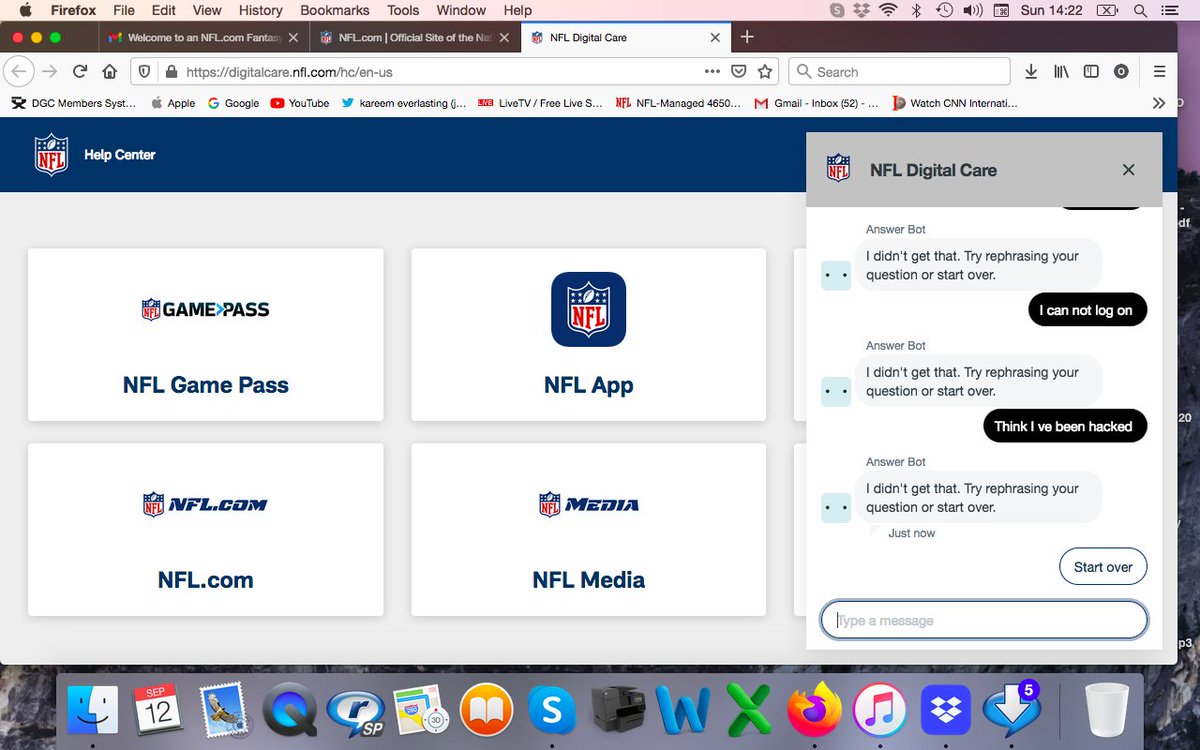1200x750 pixels.
Task: Open the Library toolbar icon
Action: pyautogui.click(x=1061, y=72)
